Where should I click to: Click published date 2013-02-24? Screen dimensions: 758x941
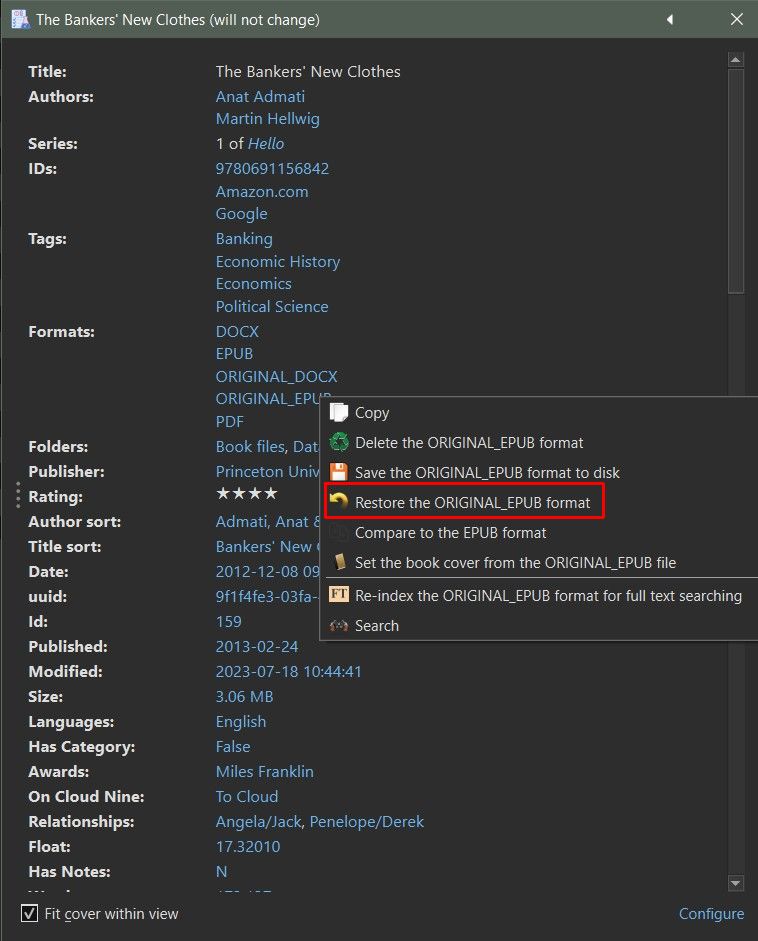pos(257,647)
